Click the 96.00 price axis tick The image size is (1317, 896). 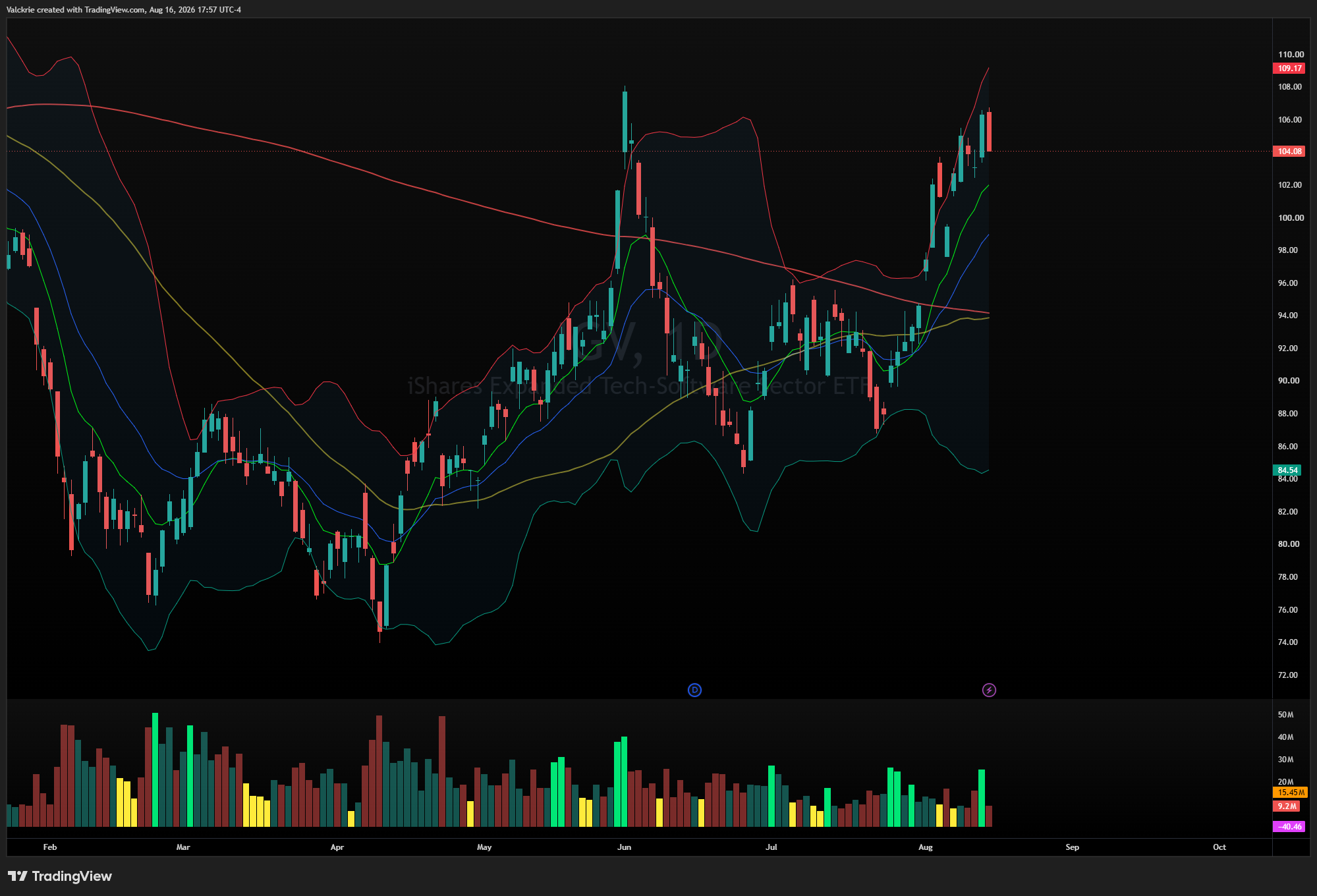(1288, 283)
